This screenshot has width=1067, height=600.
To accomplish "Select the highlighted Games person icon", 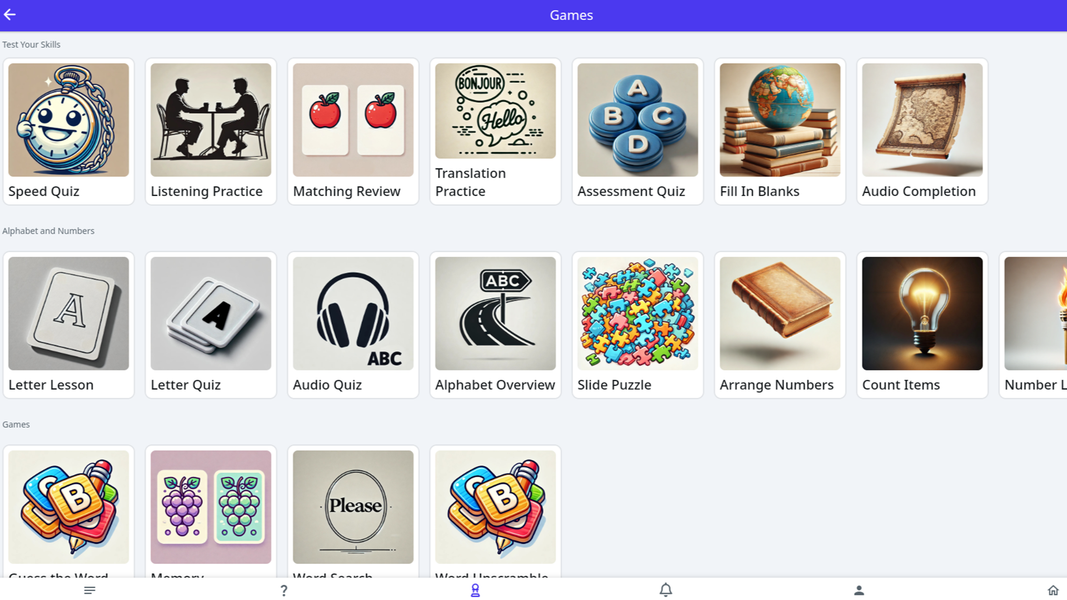I will (x=475, y=590).
